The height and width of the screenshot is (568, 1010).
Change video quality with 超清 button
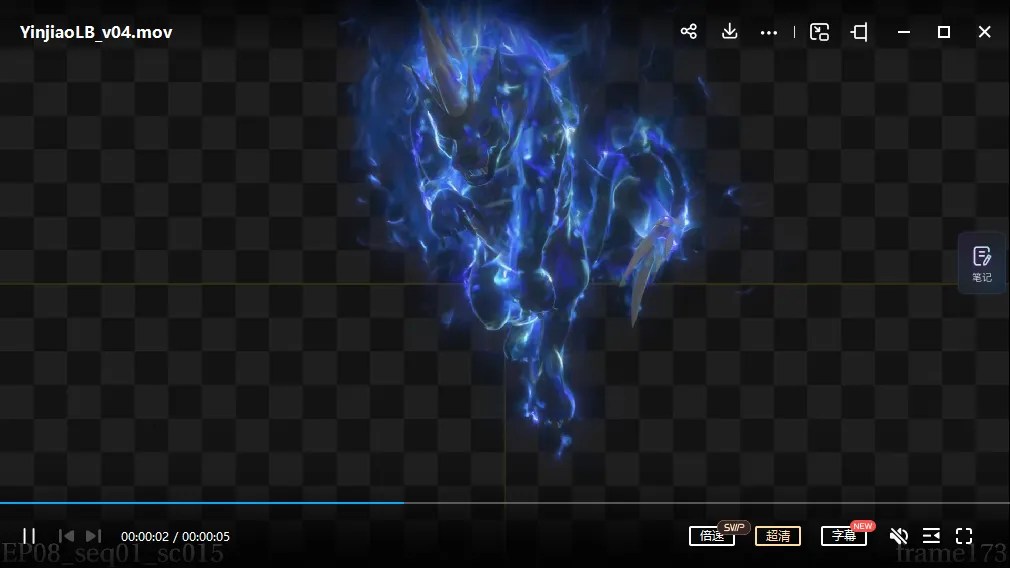coord(777,536)
